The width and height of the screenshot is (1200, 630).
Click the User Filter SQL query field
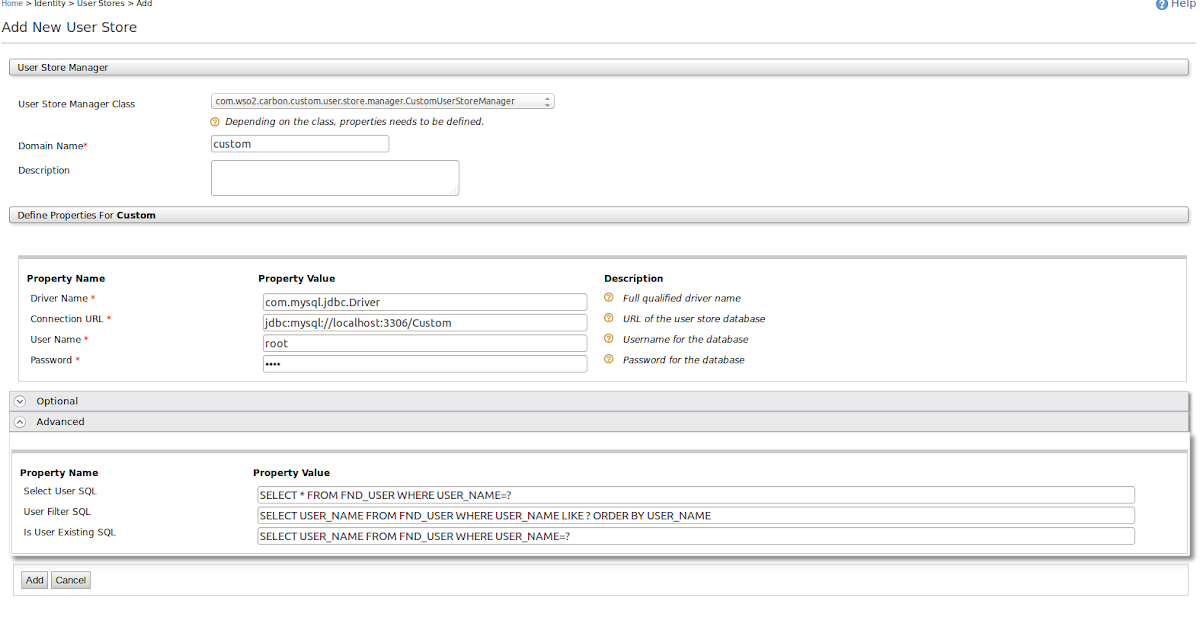tap(695, 515)
